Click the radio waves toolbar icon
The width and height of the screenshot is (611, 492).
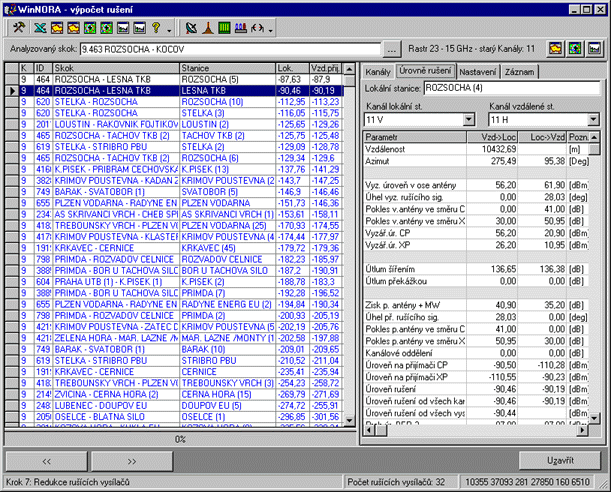pos(258,26)
